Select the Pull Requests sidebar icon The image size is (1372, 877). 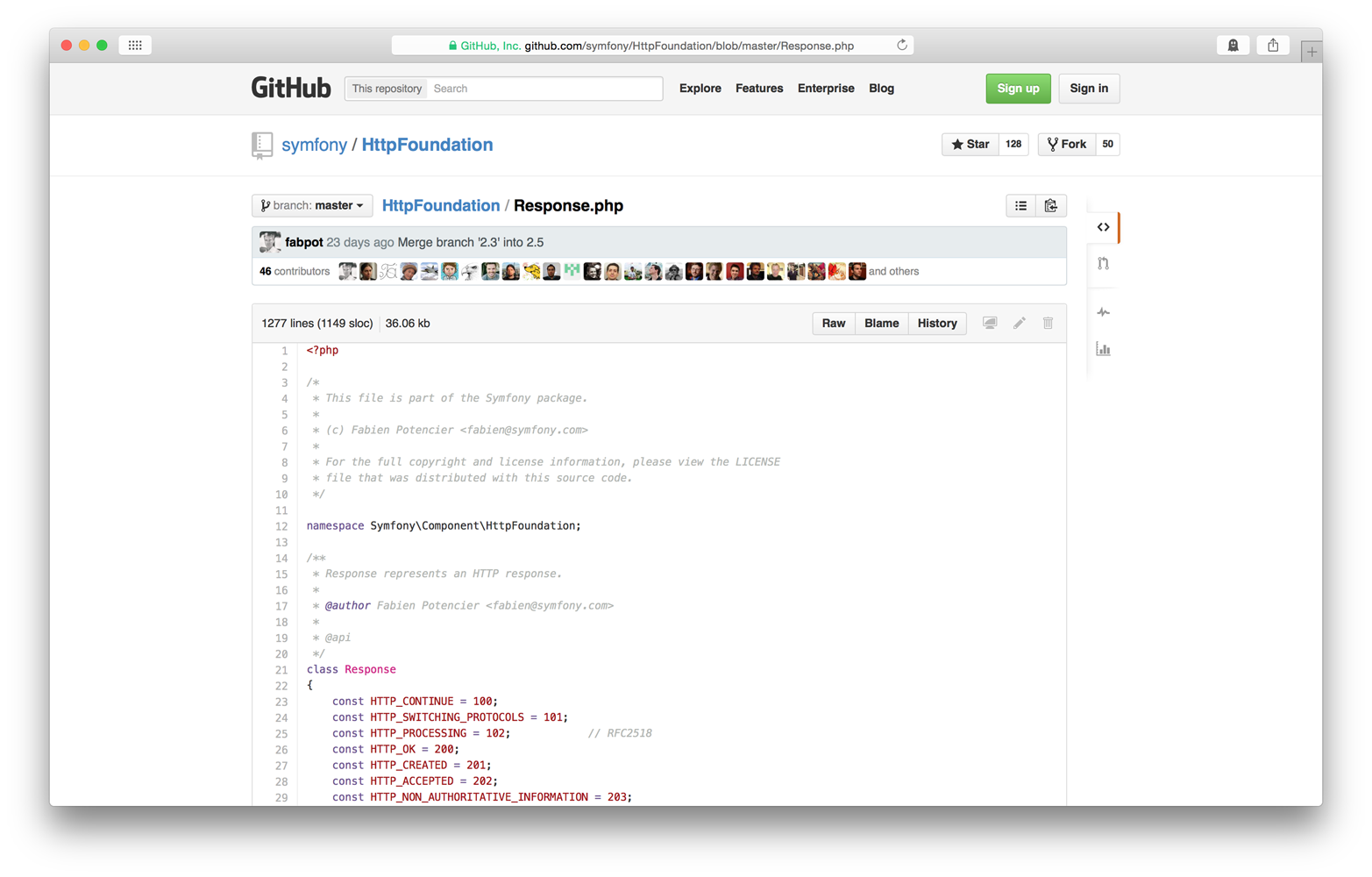click(x=1103, y=263)
